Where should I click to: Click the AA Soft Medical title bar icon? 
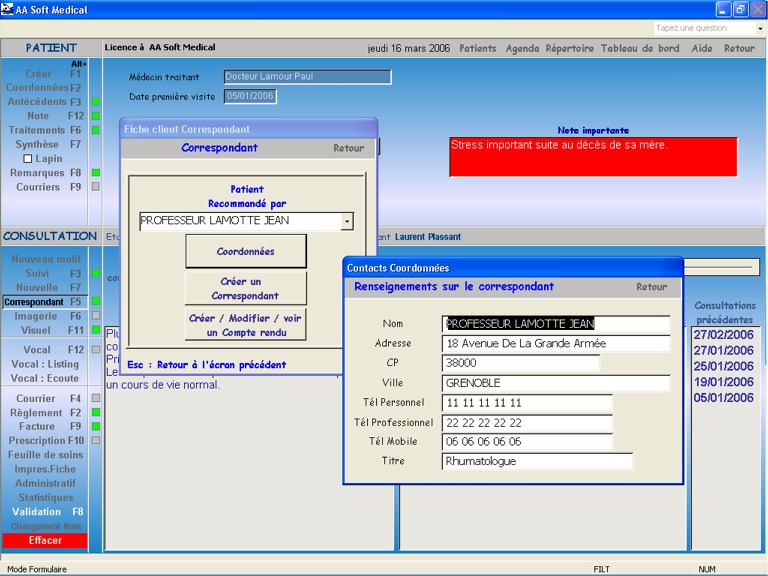pyautogui.click(x=7, y=9)
